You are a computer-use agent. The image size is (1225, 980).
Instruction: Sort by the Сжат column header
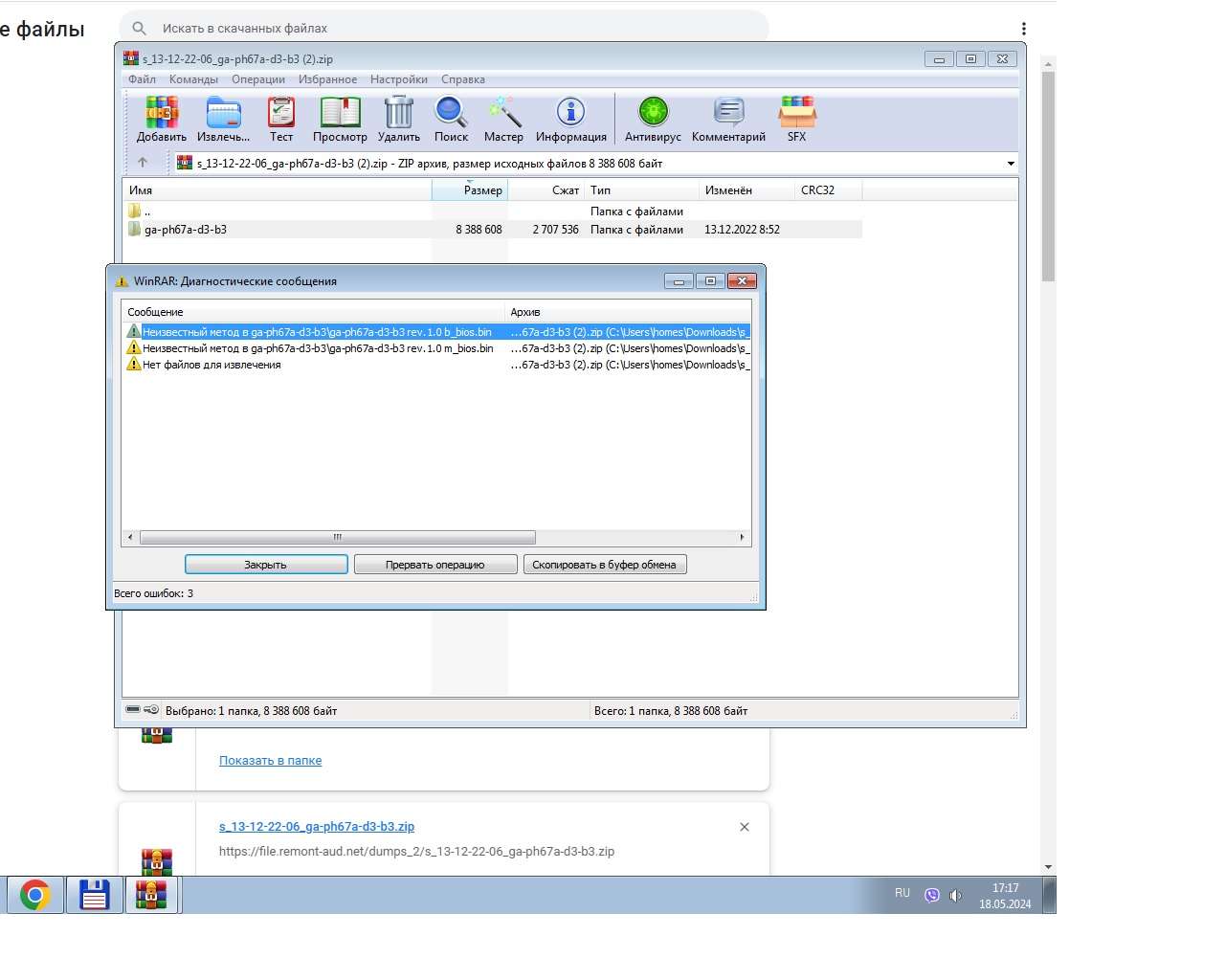pos(546,190)
